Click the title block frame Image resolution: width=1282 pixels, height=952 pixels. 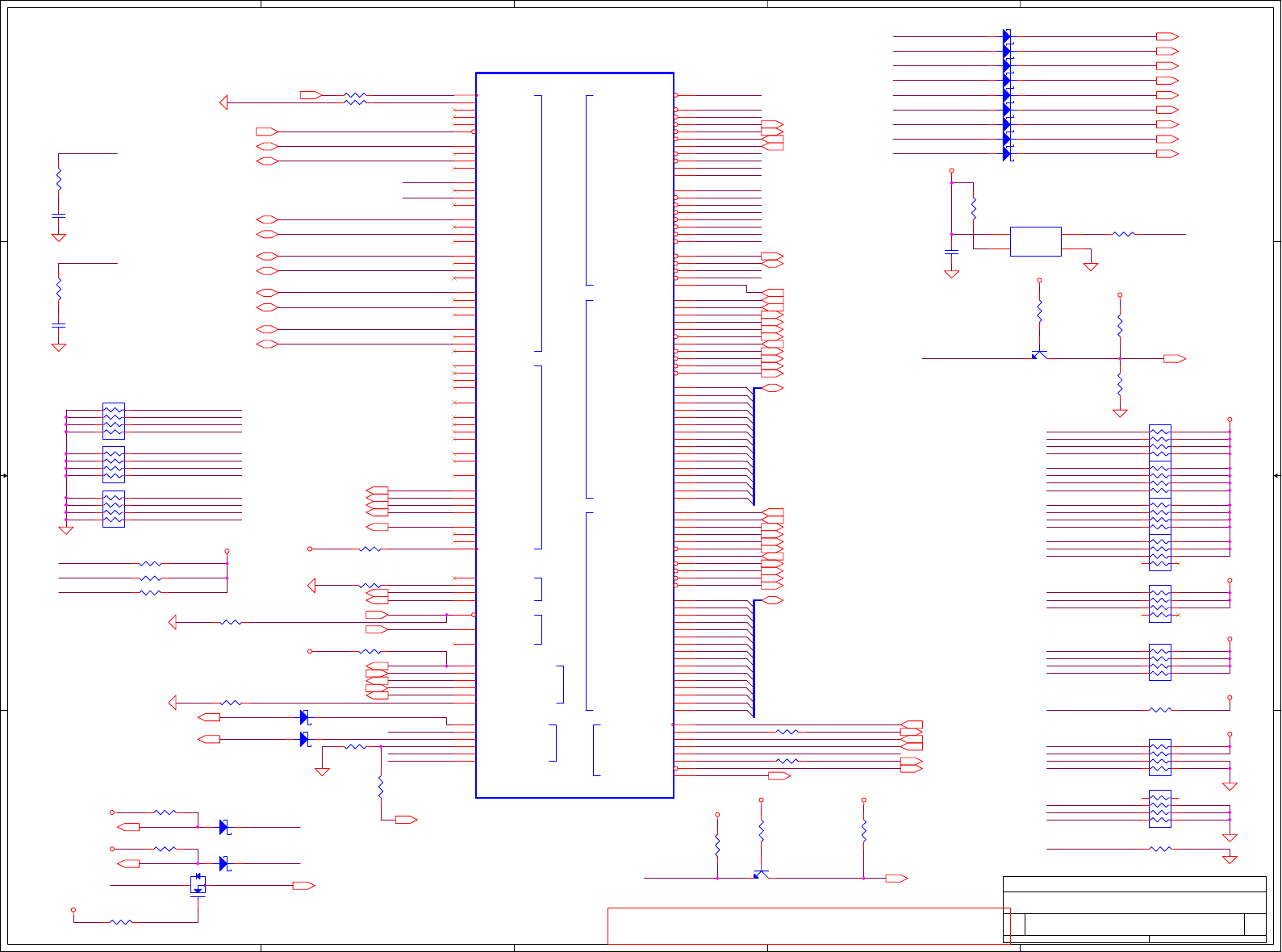1134,909
